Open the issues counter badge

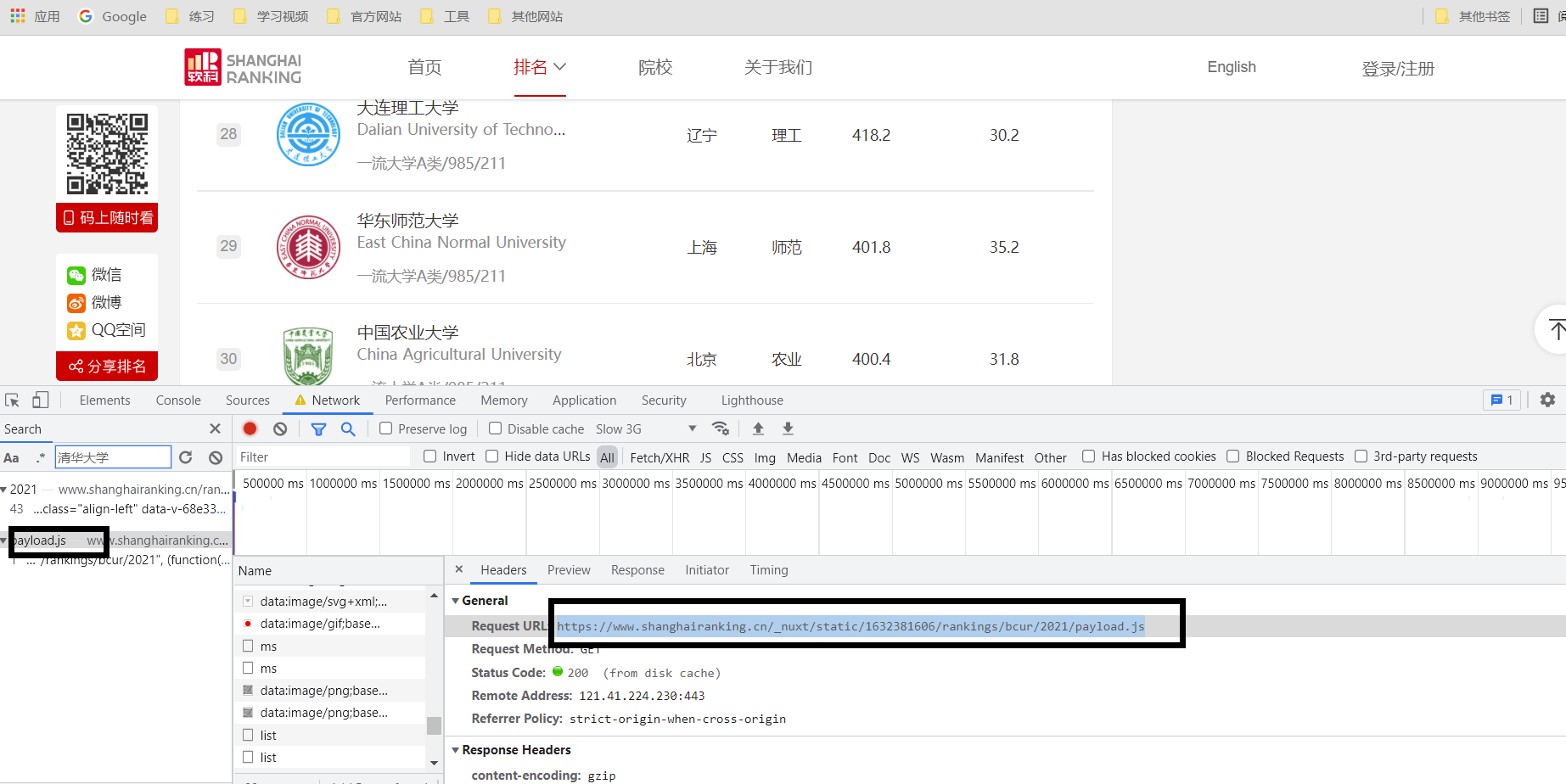coord(1501,400)
